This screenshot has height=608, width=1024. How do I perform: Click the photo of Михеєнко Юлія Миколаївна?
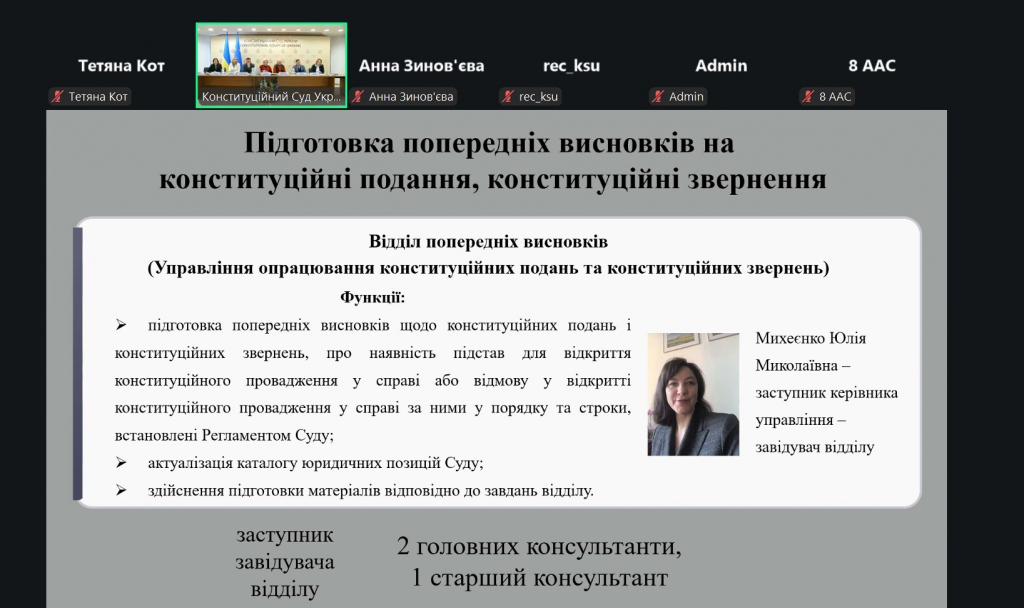pyautogui.click(x=693, y=394)
